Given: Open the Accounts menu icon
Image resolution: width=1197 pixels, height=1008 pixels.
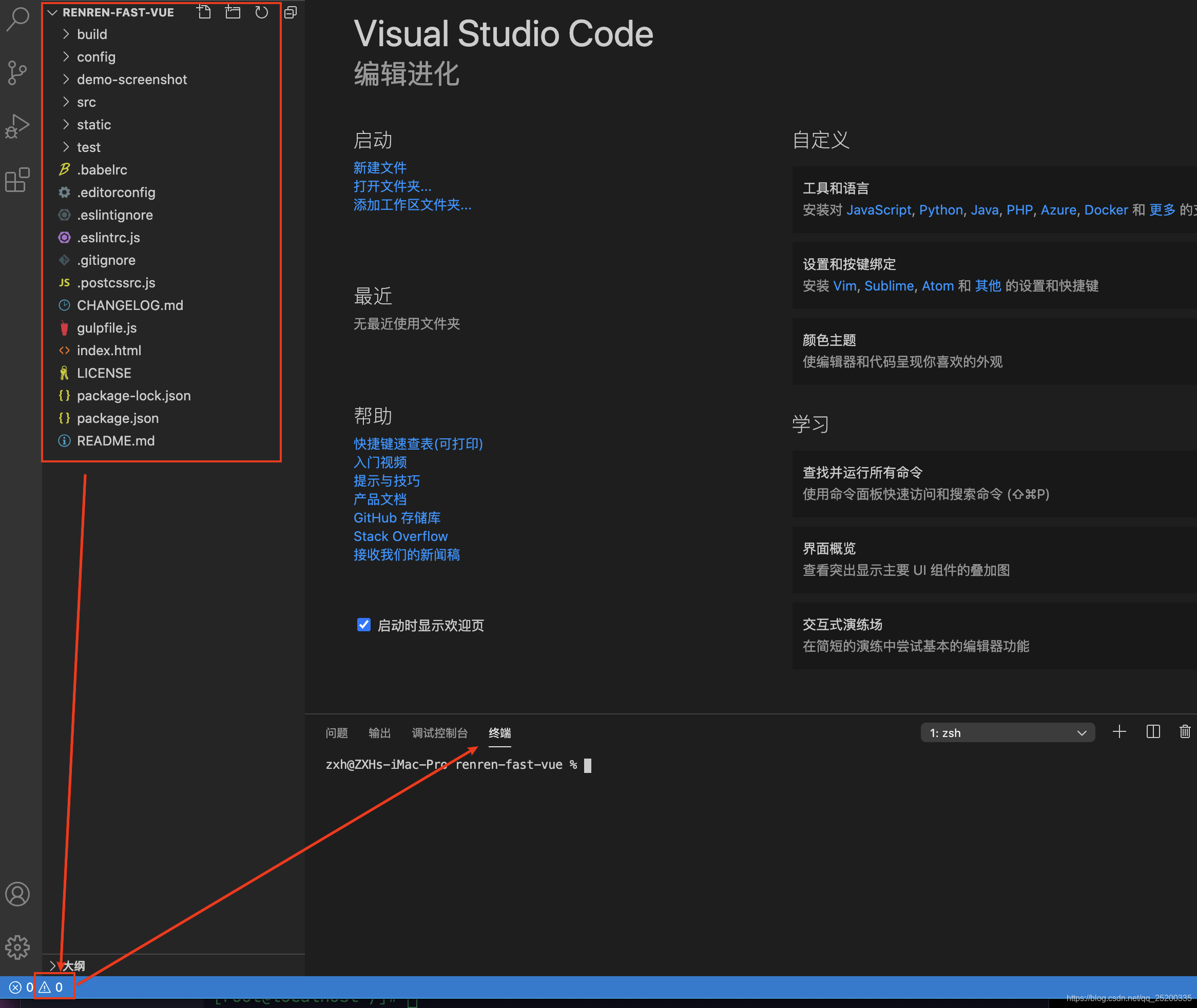Looking at the screenshot, I should [18, 894].
